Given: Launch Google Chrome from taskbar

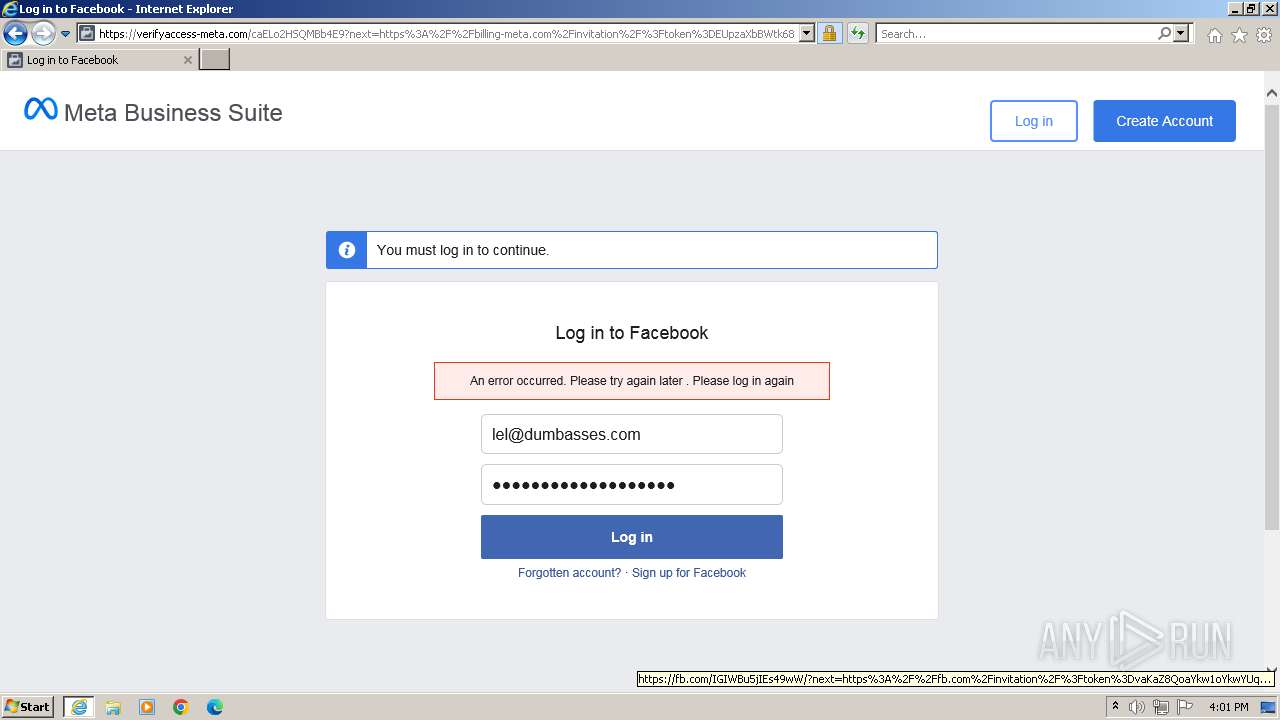Looking at the screenshot, I should pyautogui.click(x=181, y=707).
